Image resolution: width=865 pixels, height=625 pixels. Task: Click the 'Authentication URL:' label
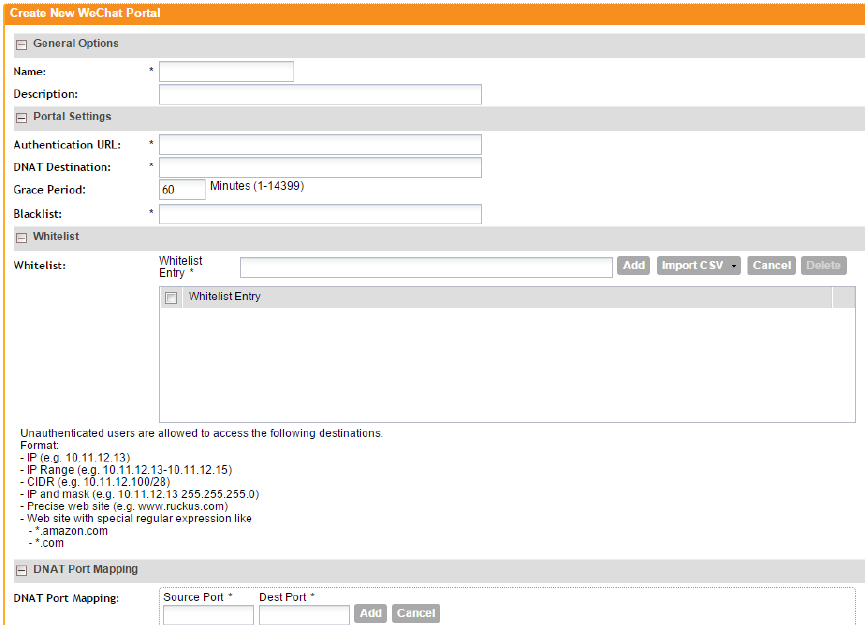[67, 145]
